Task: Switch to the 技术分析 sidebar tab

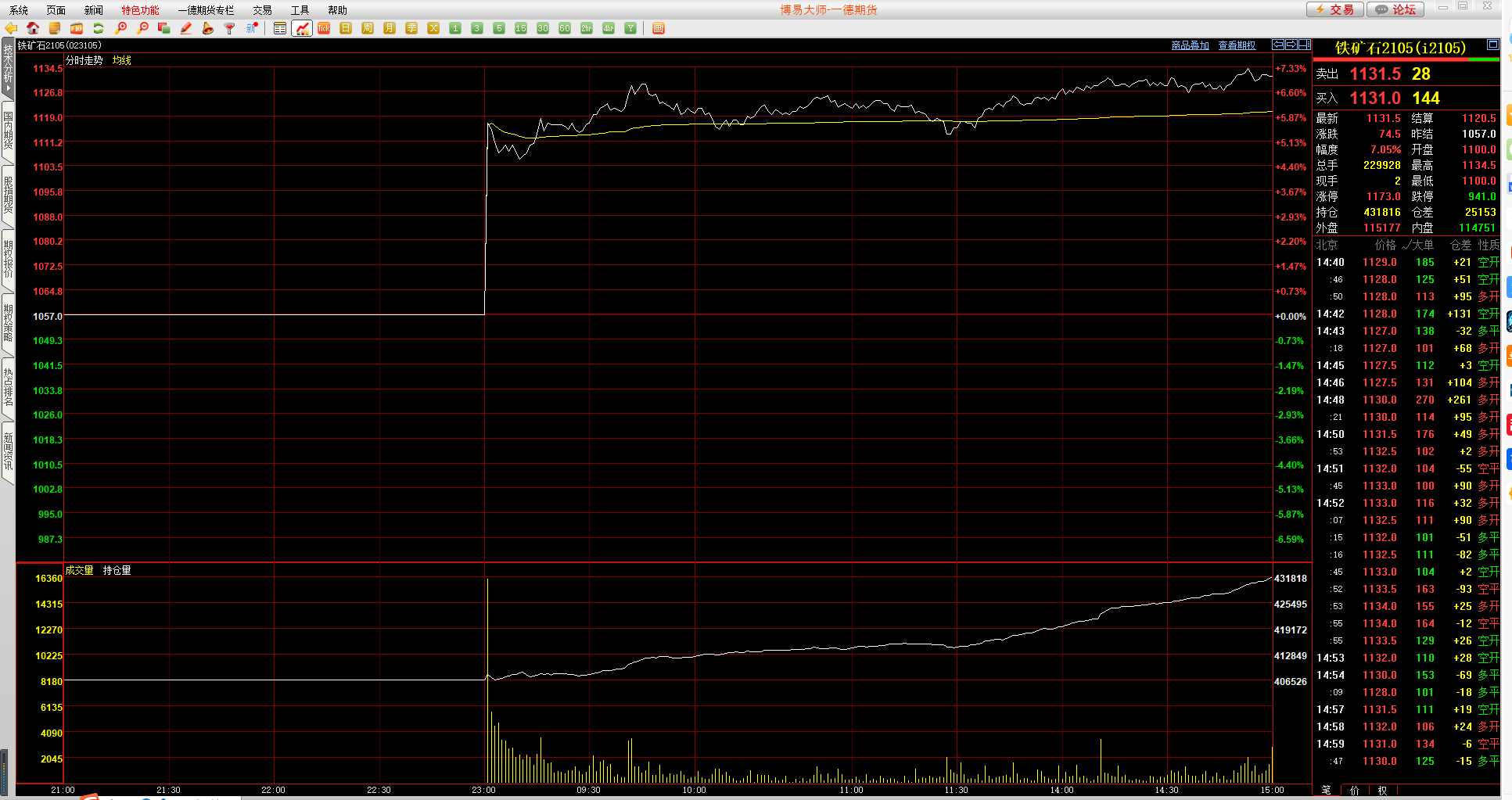Action: pyautogui.click(x=8, y=68)
